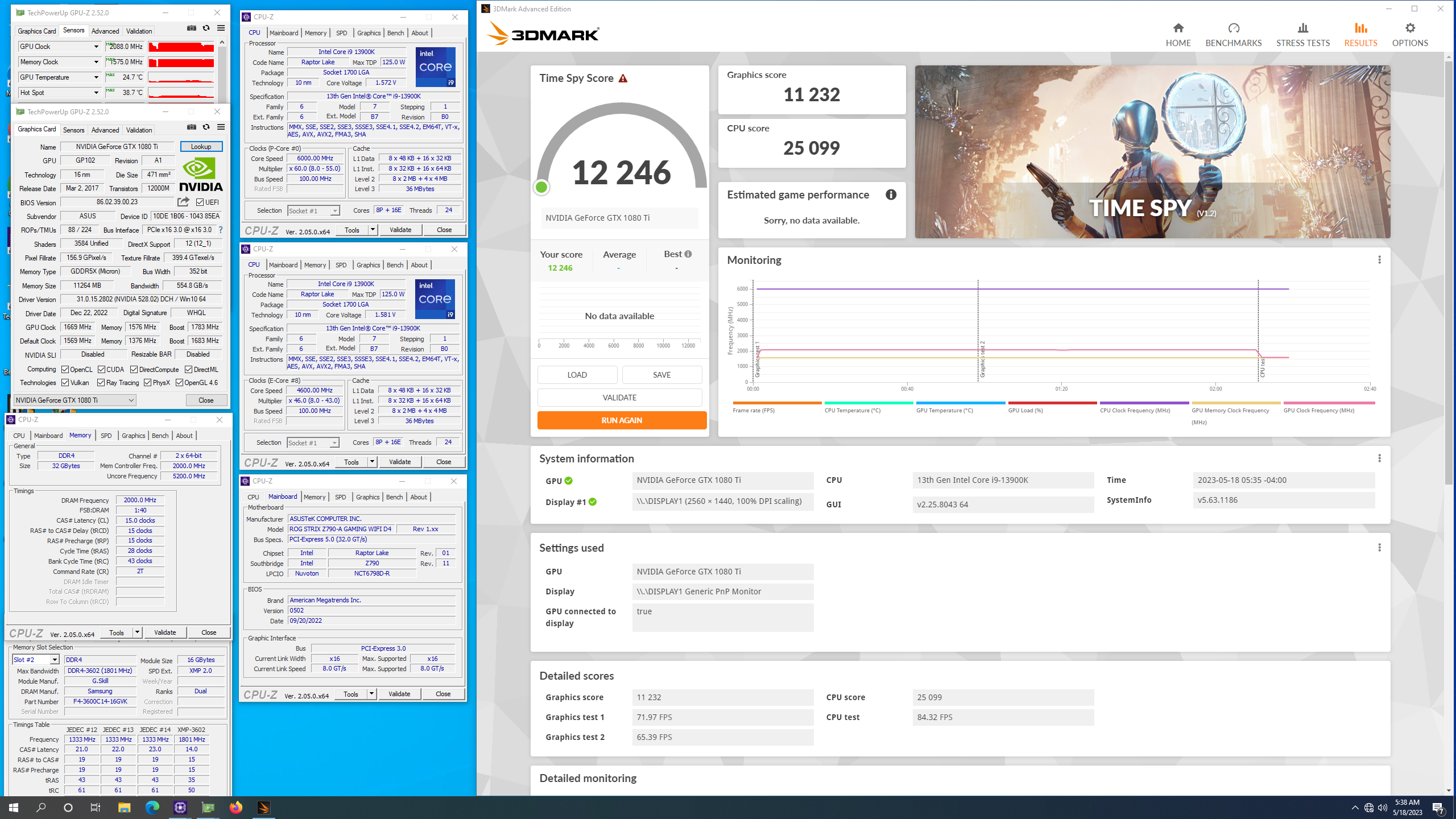The width and height of the screenshot is (1456, 819).
Task: Click GPU Load (%) red legend bar
Action: pyautogui.click(x=1052, y=403)
